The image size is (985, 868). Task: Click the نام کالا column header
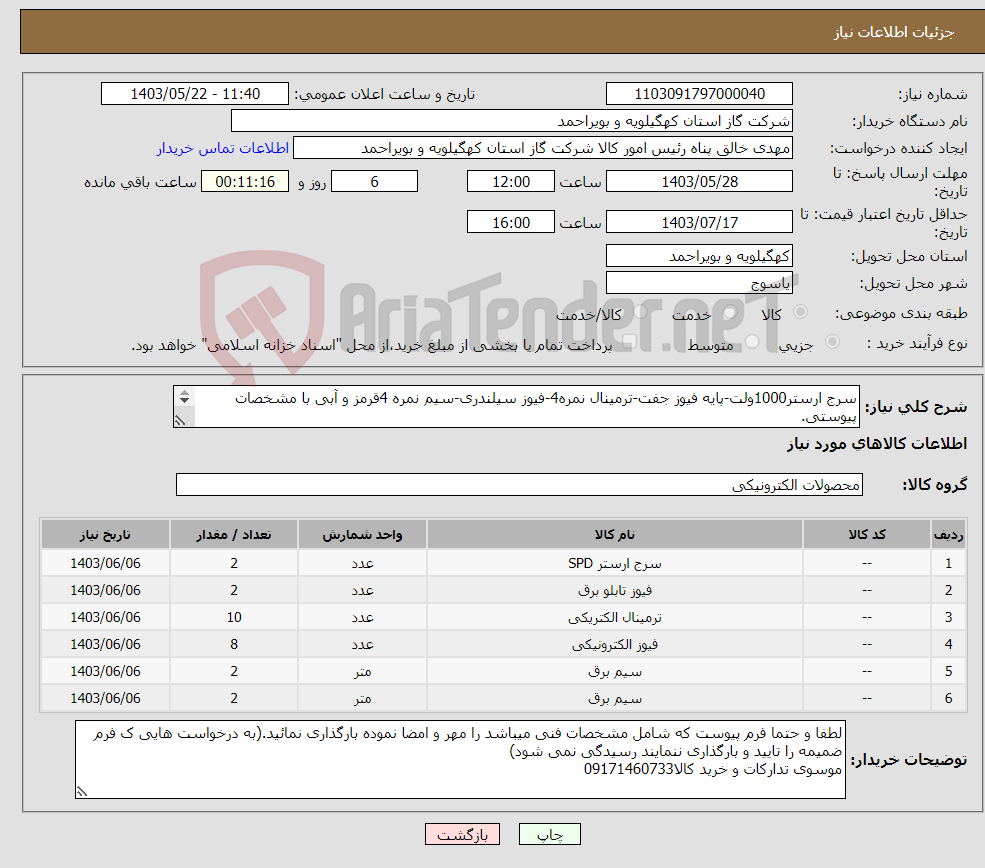(615, 534)
